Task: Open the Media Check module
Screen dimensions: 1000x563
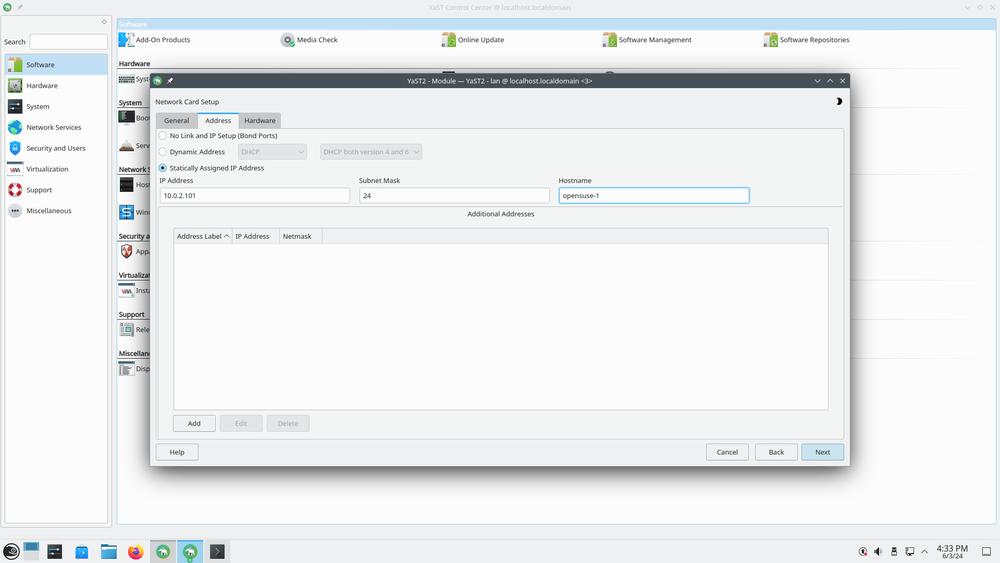Action: tap(316, 40)
